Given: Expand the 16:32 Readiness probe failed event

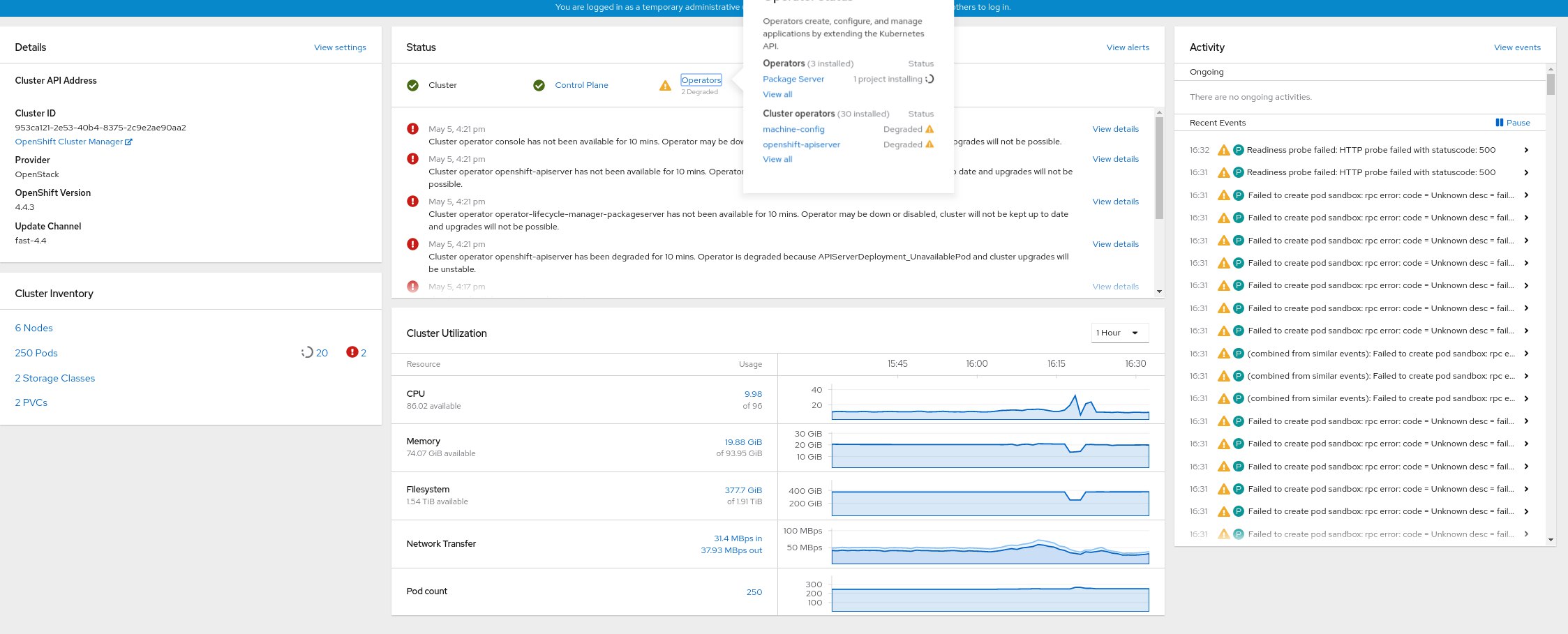Looking at the screenshot, I should (x=1526, y=150).
